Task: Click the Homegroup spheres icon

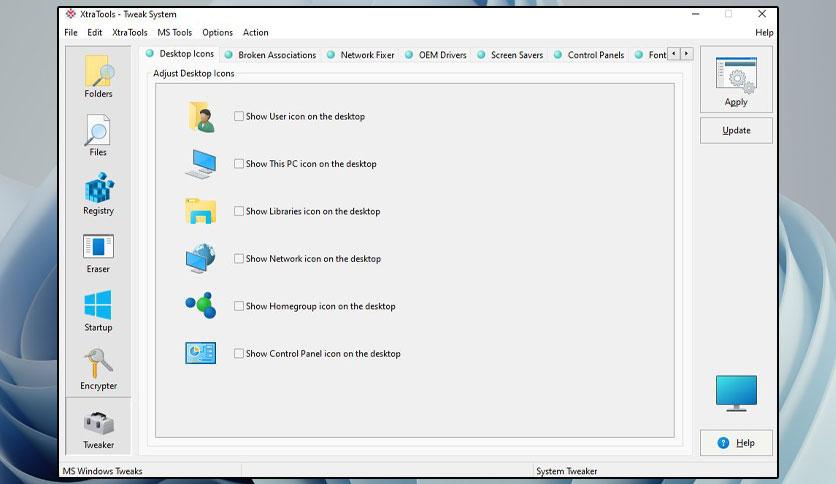Action: point(200,305)
